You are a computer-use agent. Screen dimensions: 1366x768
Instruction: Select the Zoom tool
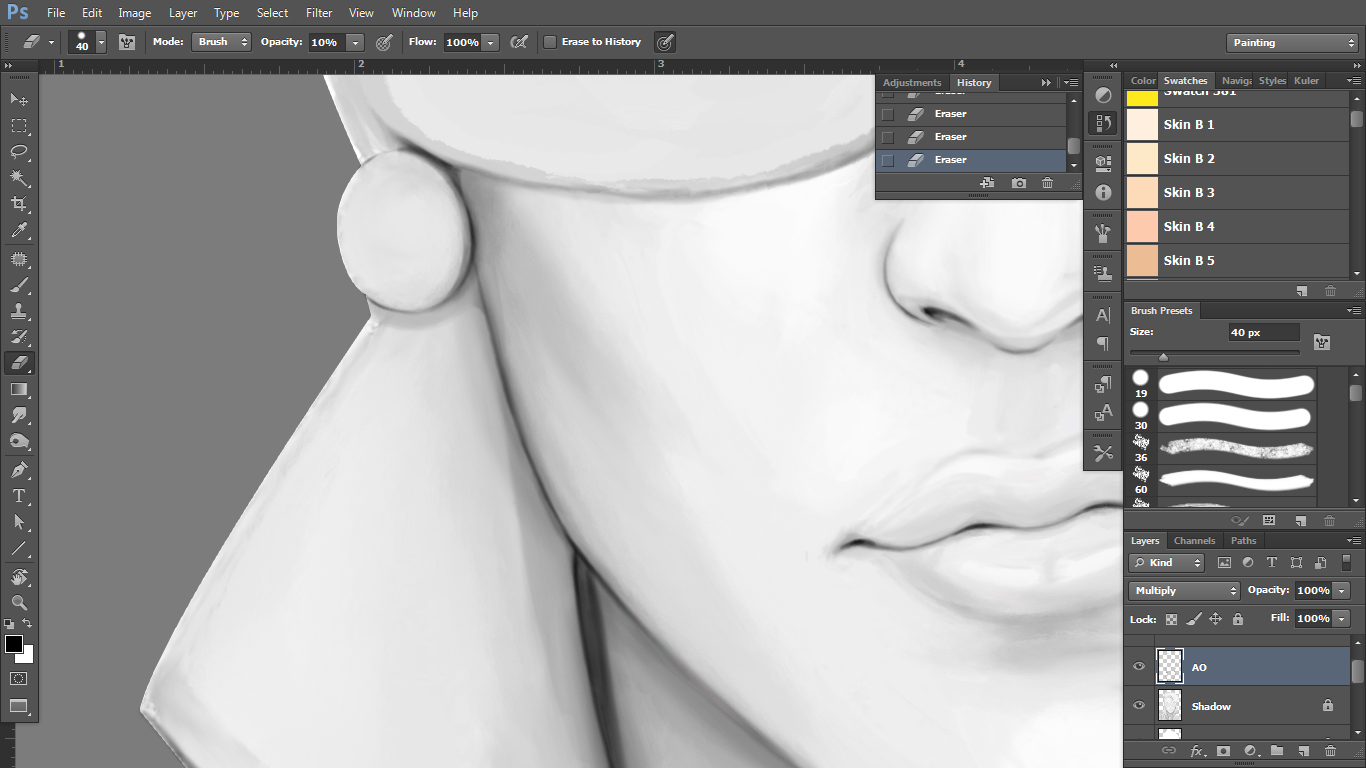pyautogui.click(x=19, y=602)
